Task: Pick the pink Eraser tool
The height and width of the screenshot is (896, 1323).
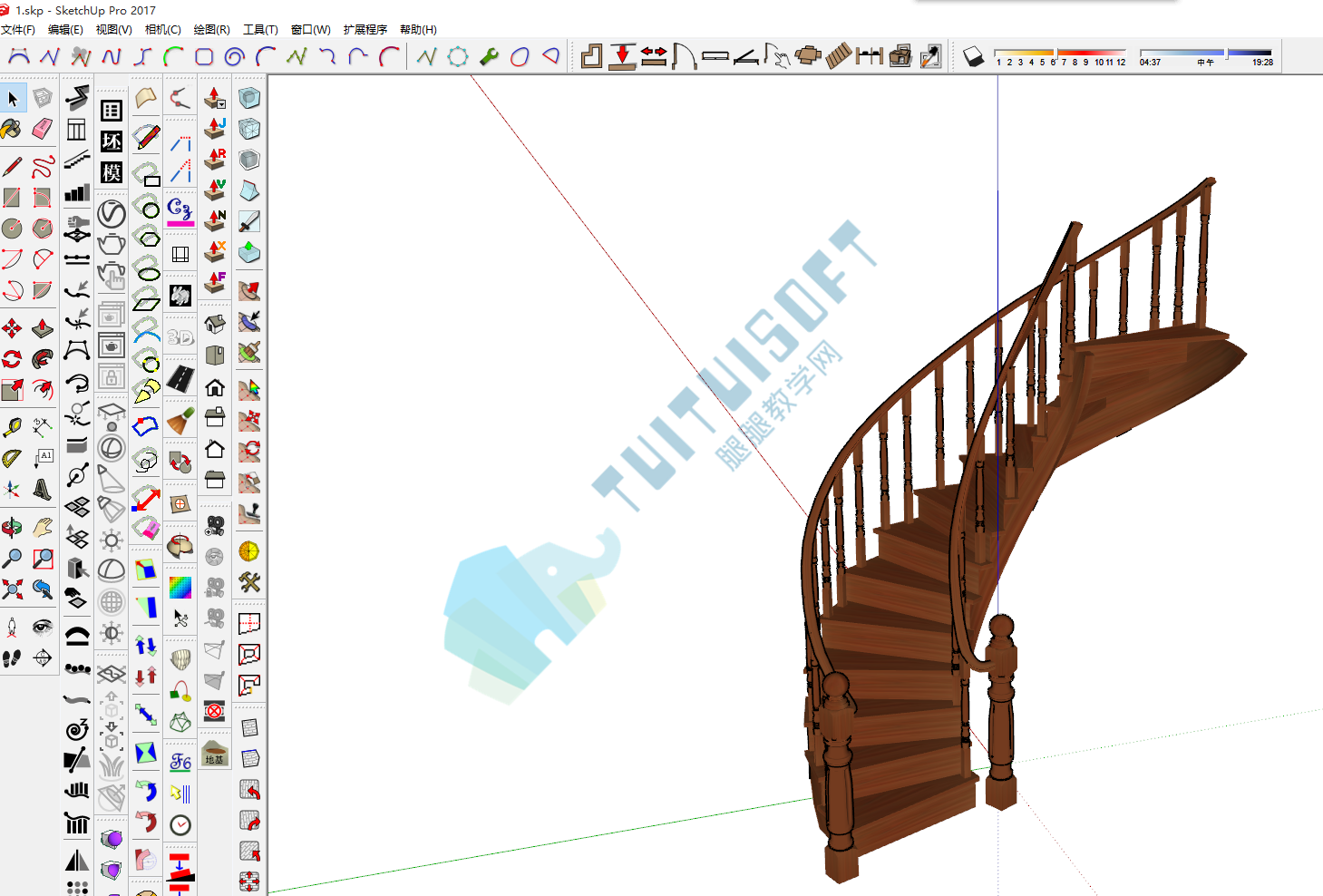Action: point(43,129)
